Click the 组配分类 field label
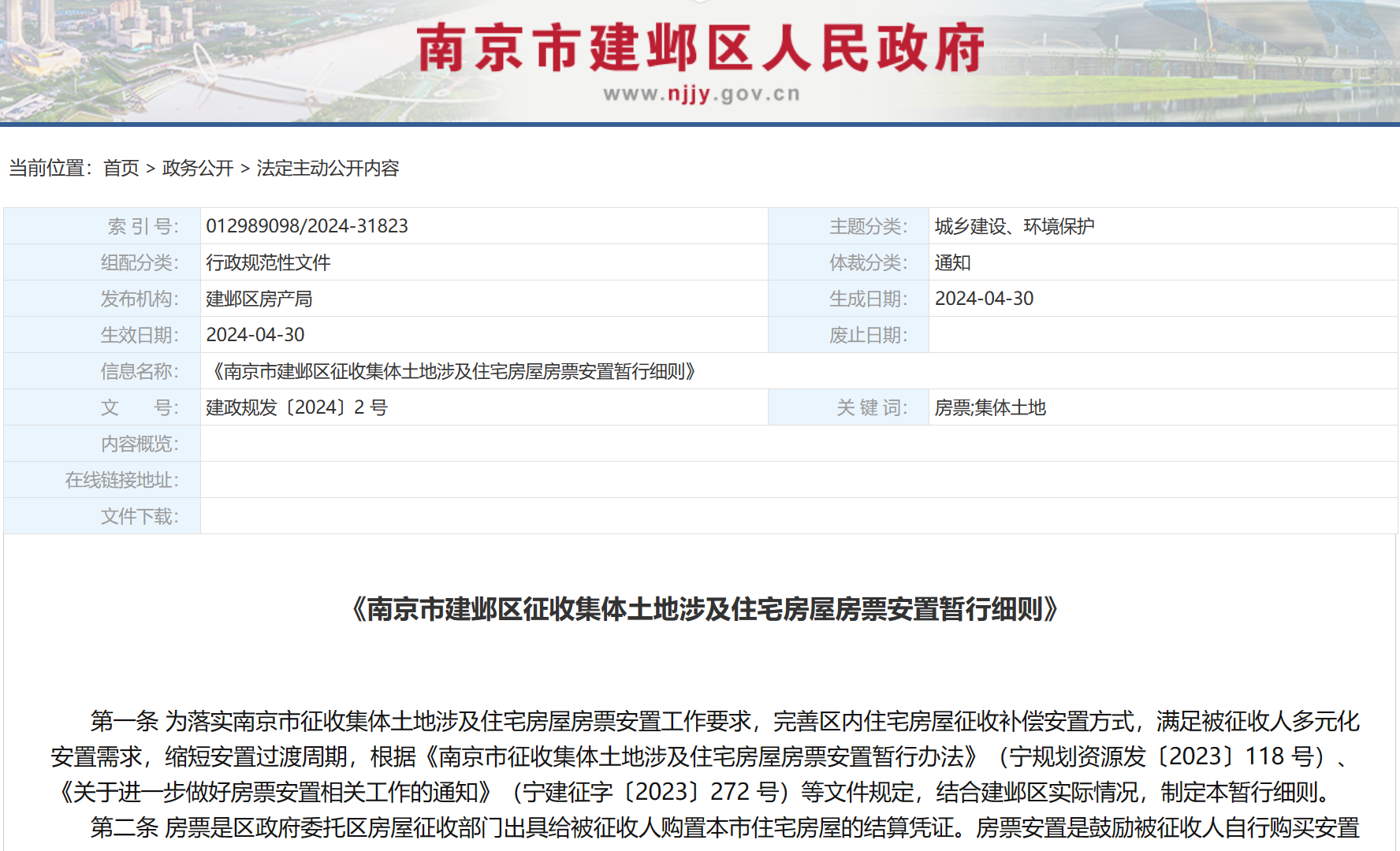Image resolution: width=1400 pixels, height=851 pixels. (x=140, y=262)
